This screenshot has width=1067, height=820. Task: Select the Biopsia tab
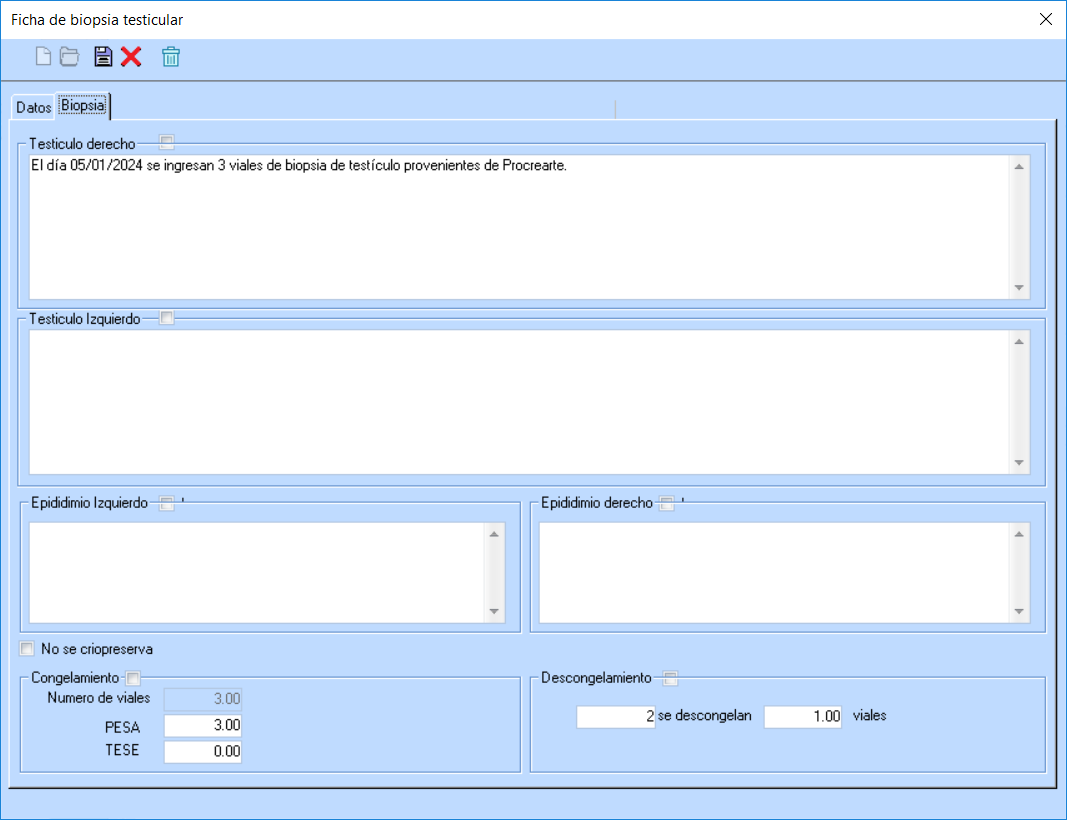83,105
